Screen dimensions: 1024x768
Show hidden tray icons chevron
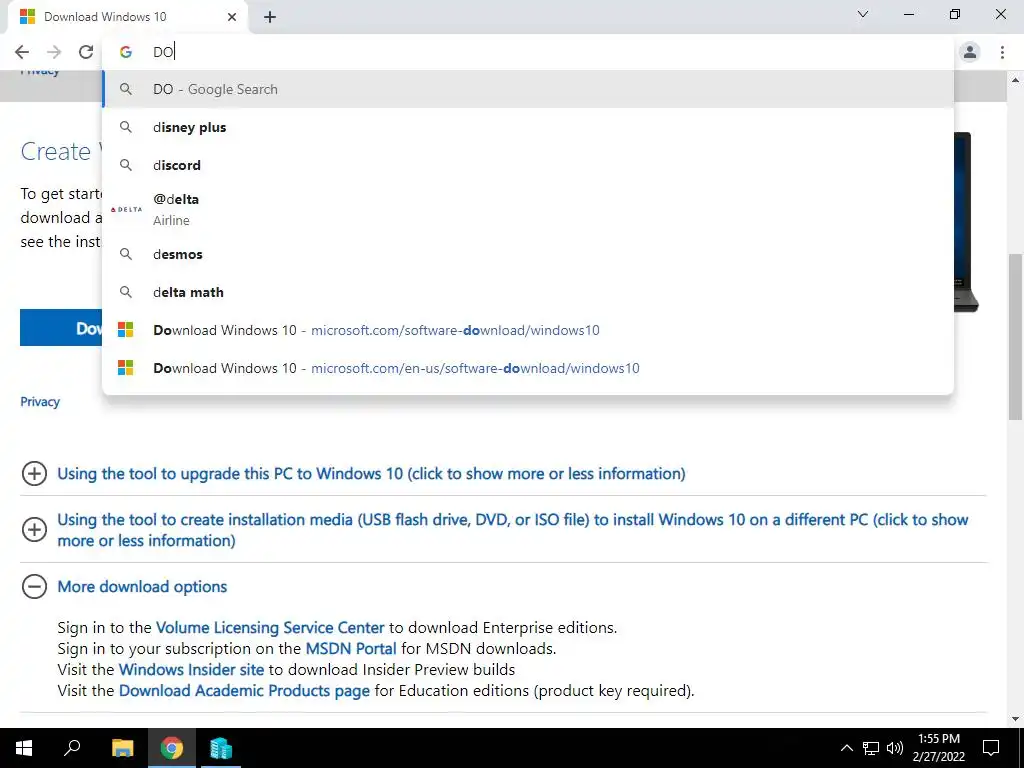(x=846, y=748)
